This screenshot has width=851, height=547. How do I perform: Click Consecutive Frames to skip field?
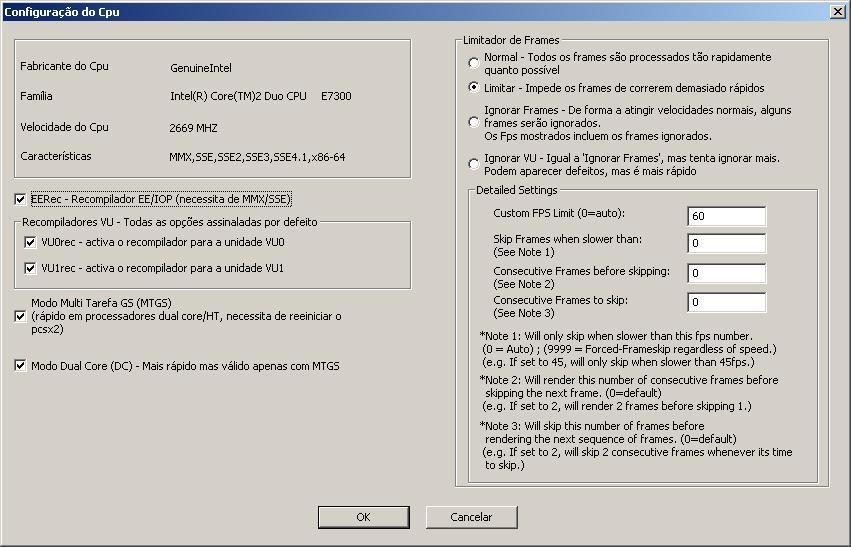coord(727,302)
